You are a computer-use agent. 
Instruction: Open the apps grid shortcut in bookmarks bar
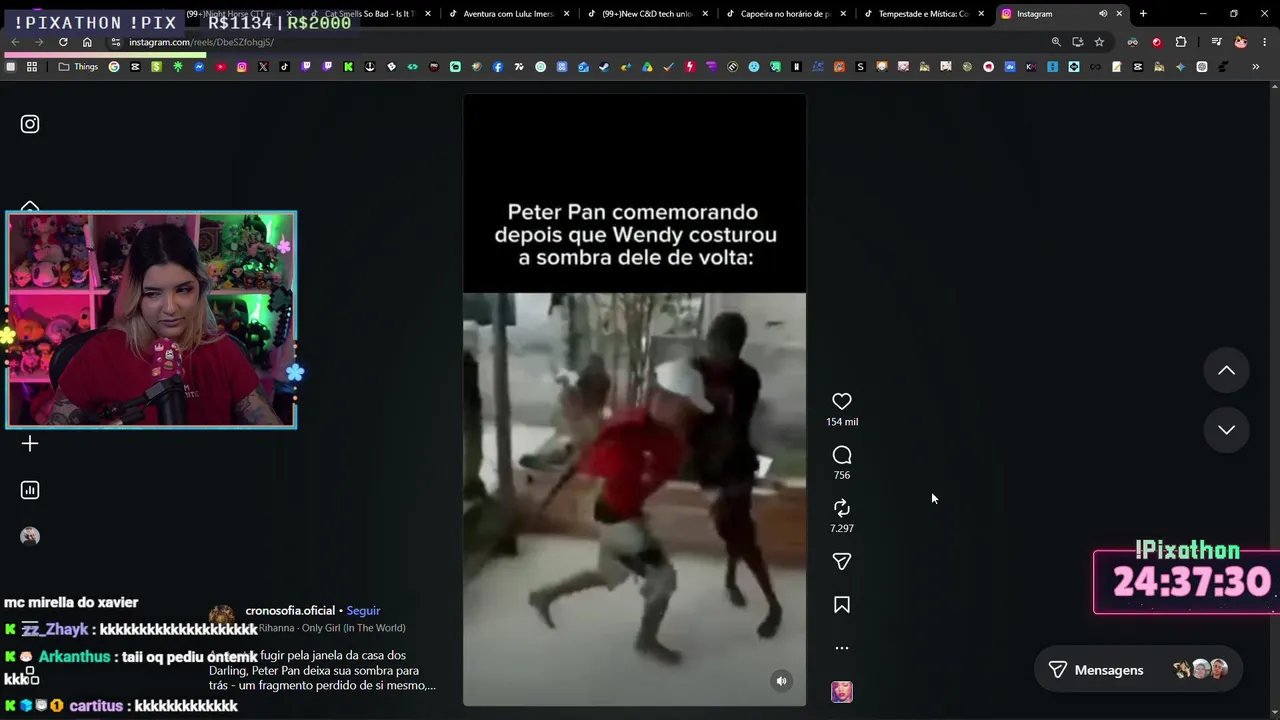click(32, 67)
